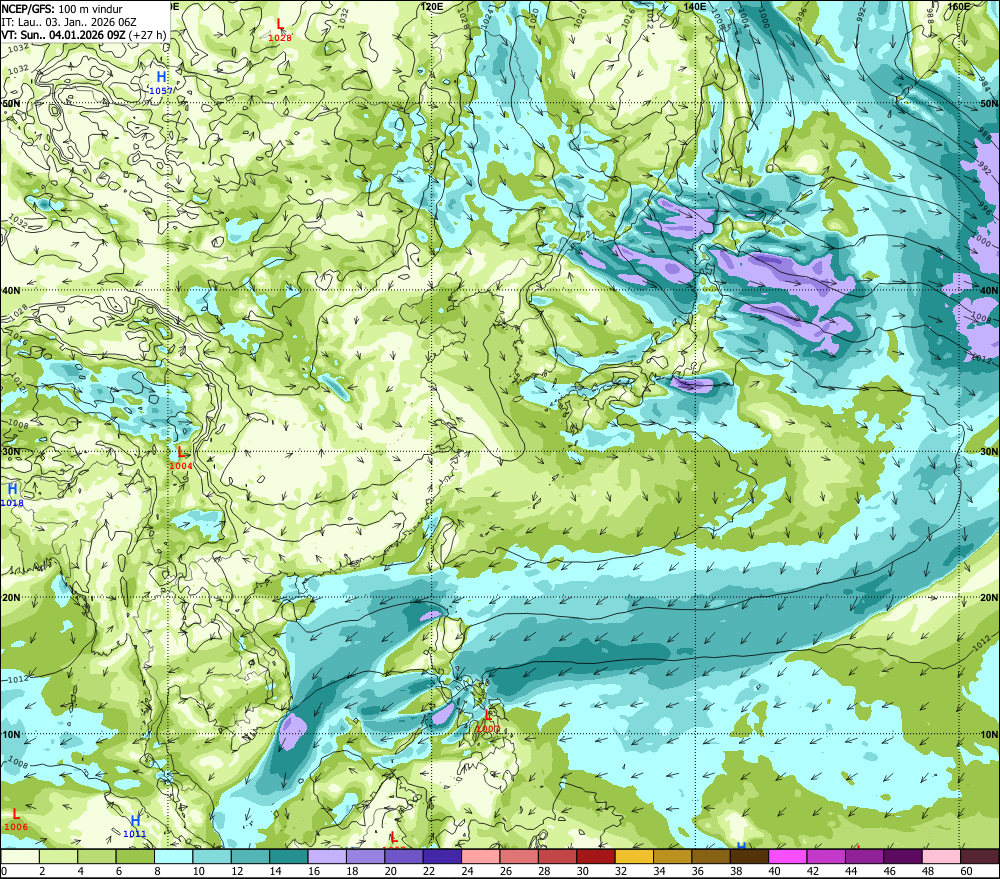This screenshot has height=879, width=1000.
Task: Select the golden swatch between 32 and 34
Action: pos(634,857)
